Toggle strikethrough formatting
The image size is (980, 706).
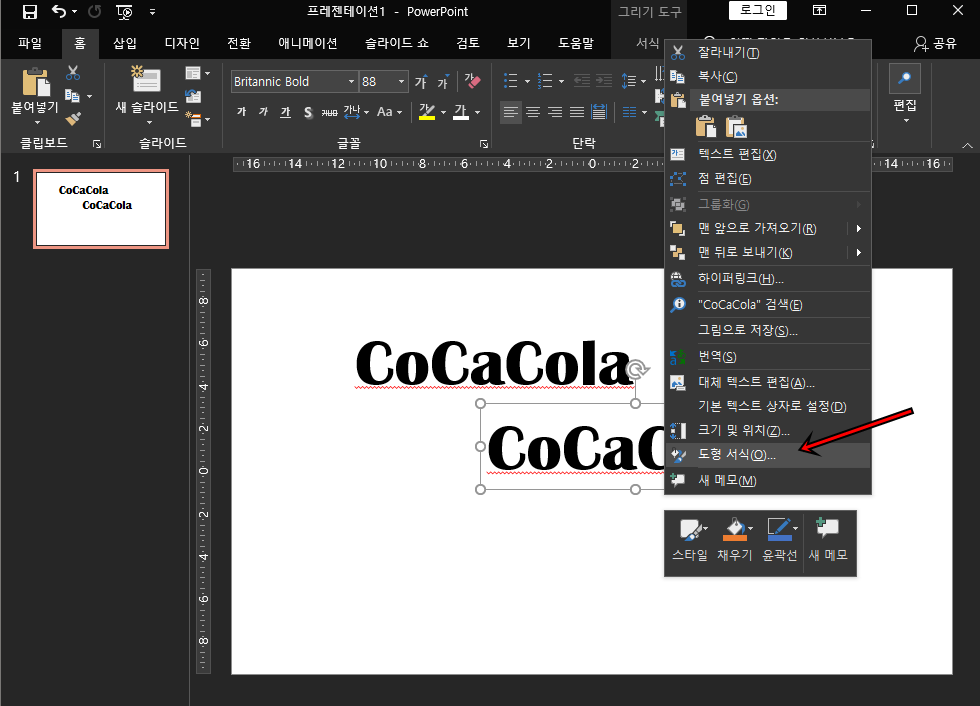pos(329,112)
